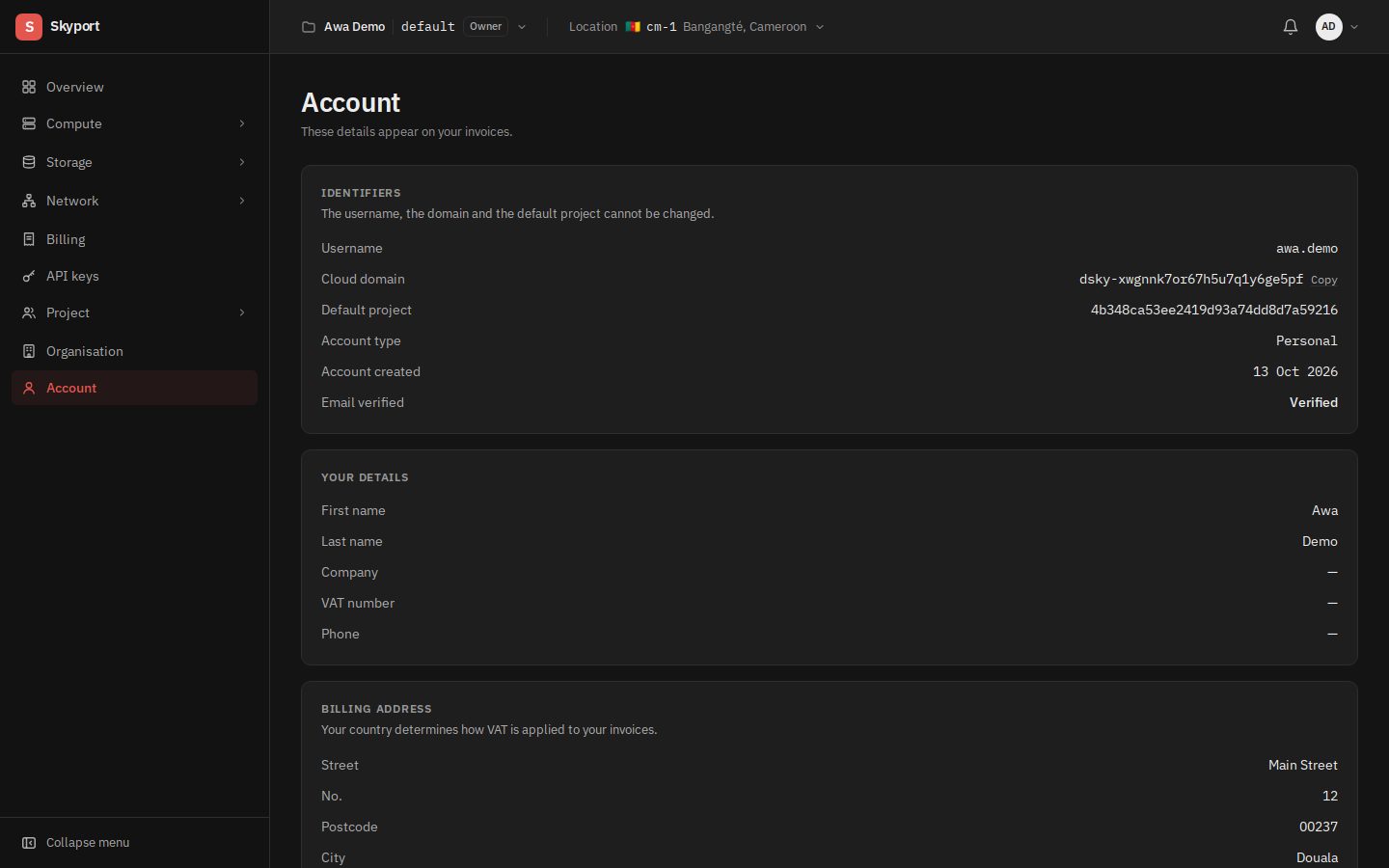Screen dimensions: 1389x868
Task: Open the project switcher dropdown chevron
Action: 522,27
